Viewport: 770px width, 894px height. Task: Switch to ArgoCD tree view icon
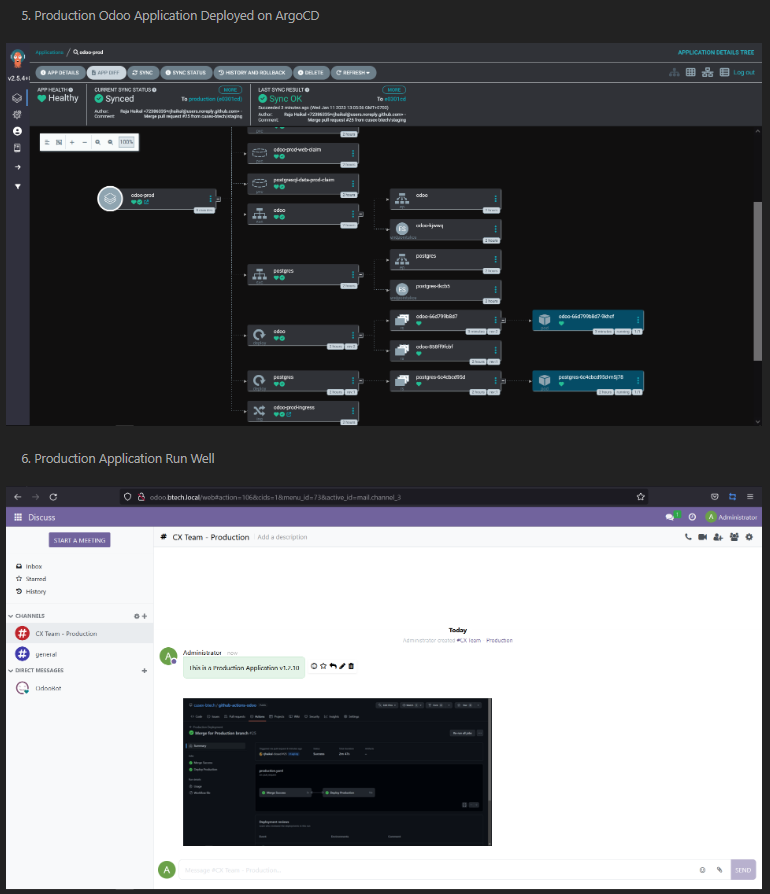tap(674, 72)
